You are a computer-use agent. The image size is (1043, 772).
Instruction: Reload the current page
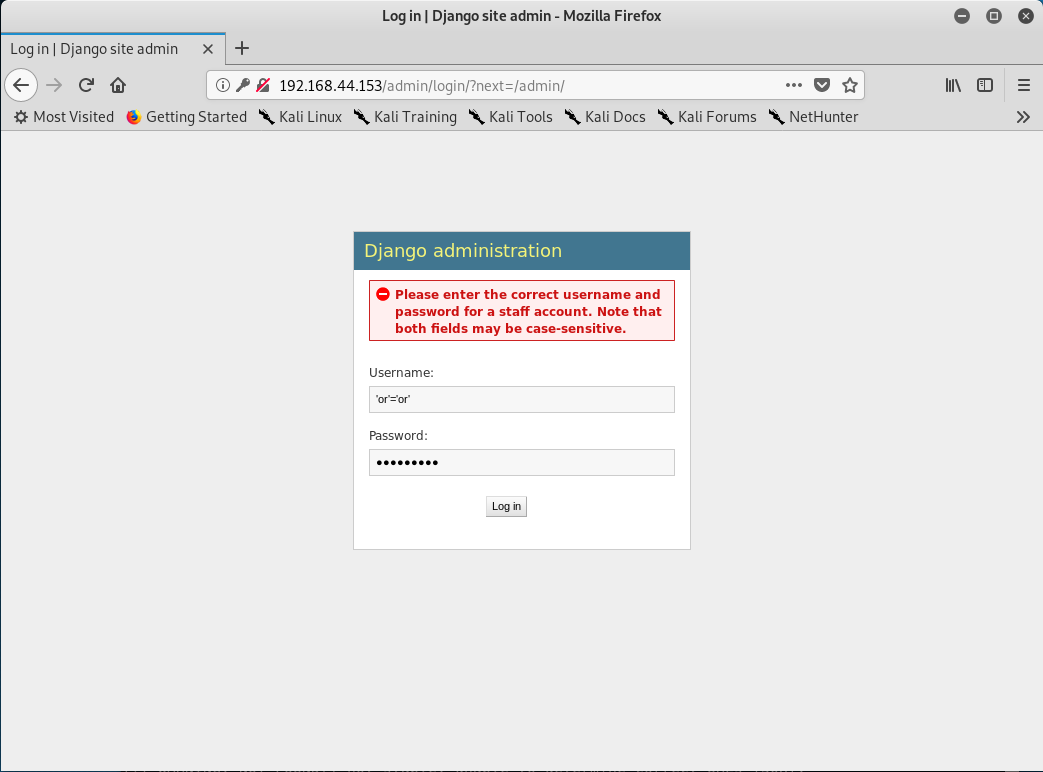point(86,85)
